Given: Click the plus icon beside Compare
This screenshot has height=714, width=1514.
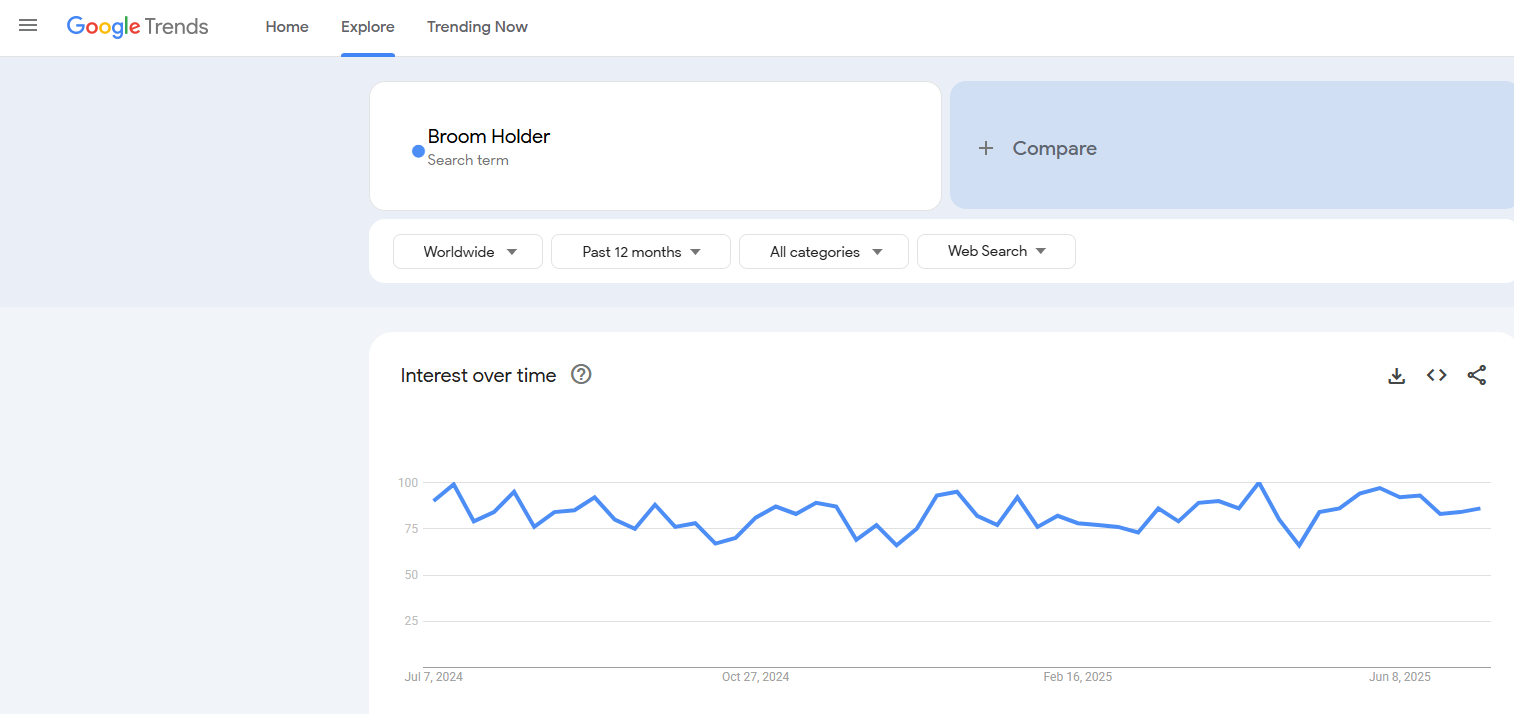Looking at the screenshot, I should point(986,148).
